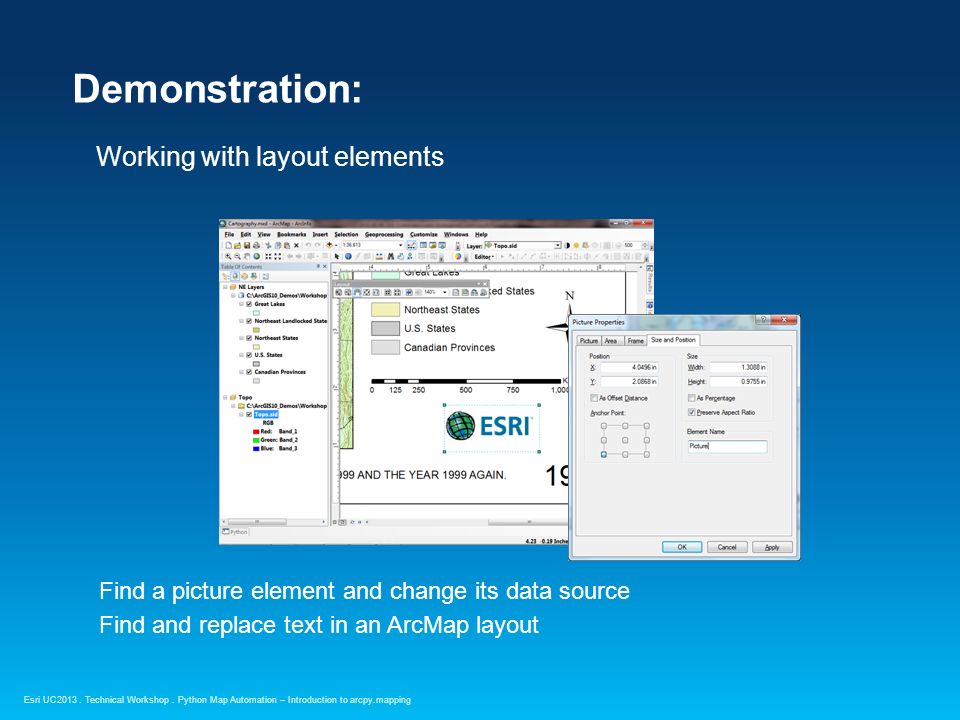Select the Pan hand tool
Image resolution: width=960 pixels, height=720 pixels.
coord(247,257)
